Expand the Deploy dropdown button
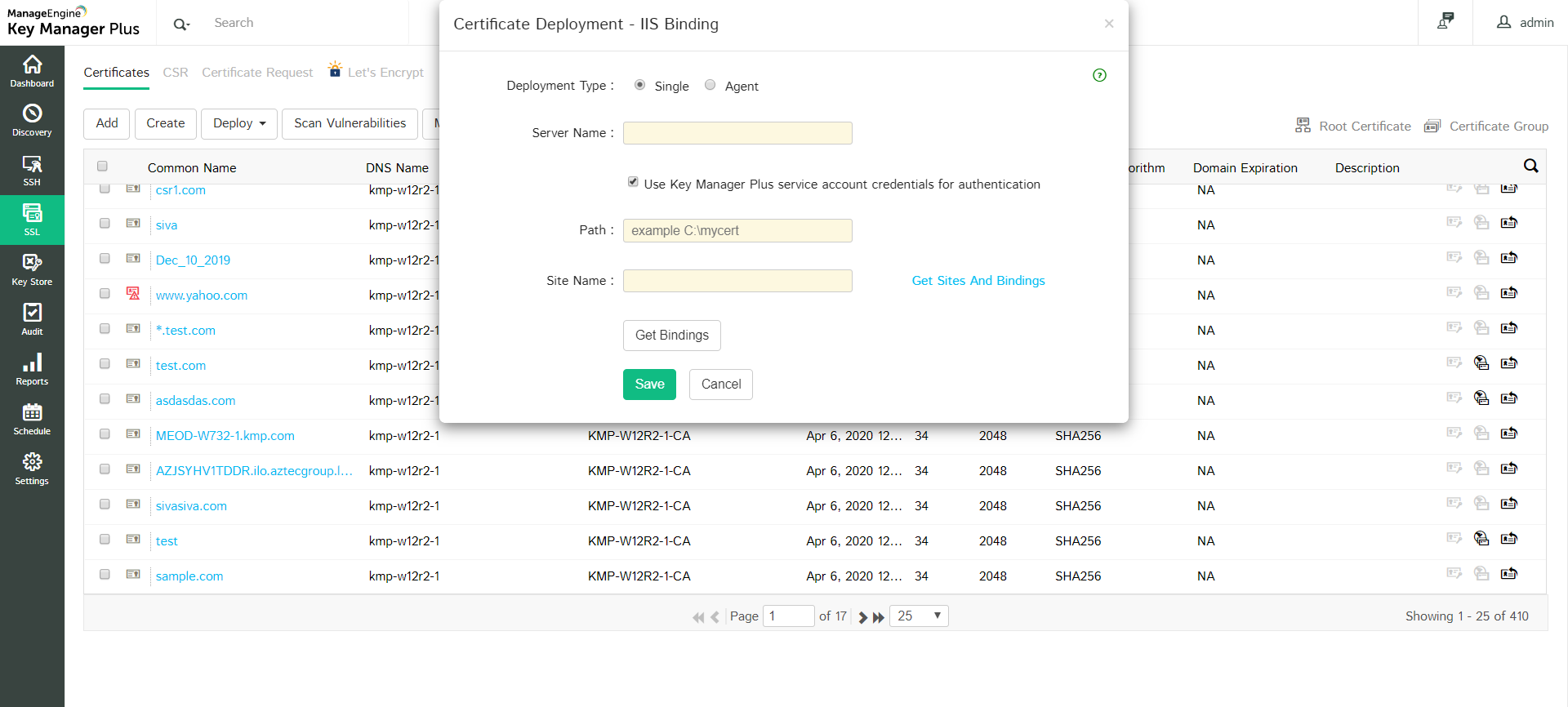The width and height of the screenshot is (1568, 707). [239, 123]
